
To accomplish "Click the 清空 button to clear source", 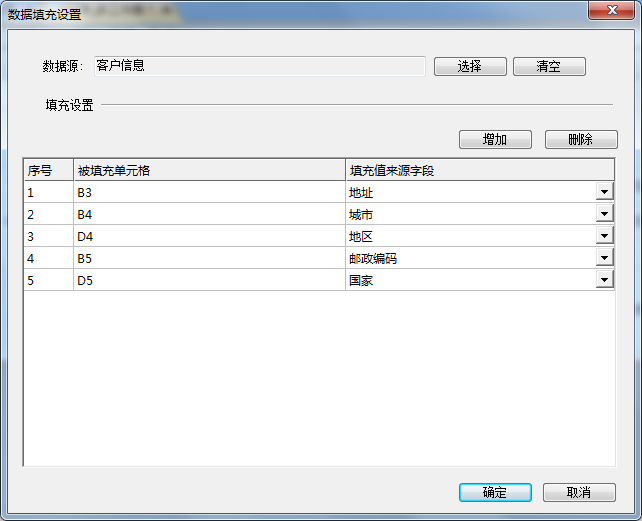I will click(548, 66).
